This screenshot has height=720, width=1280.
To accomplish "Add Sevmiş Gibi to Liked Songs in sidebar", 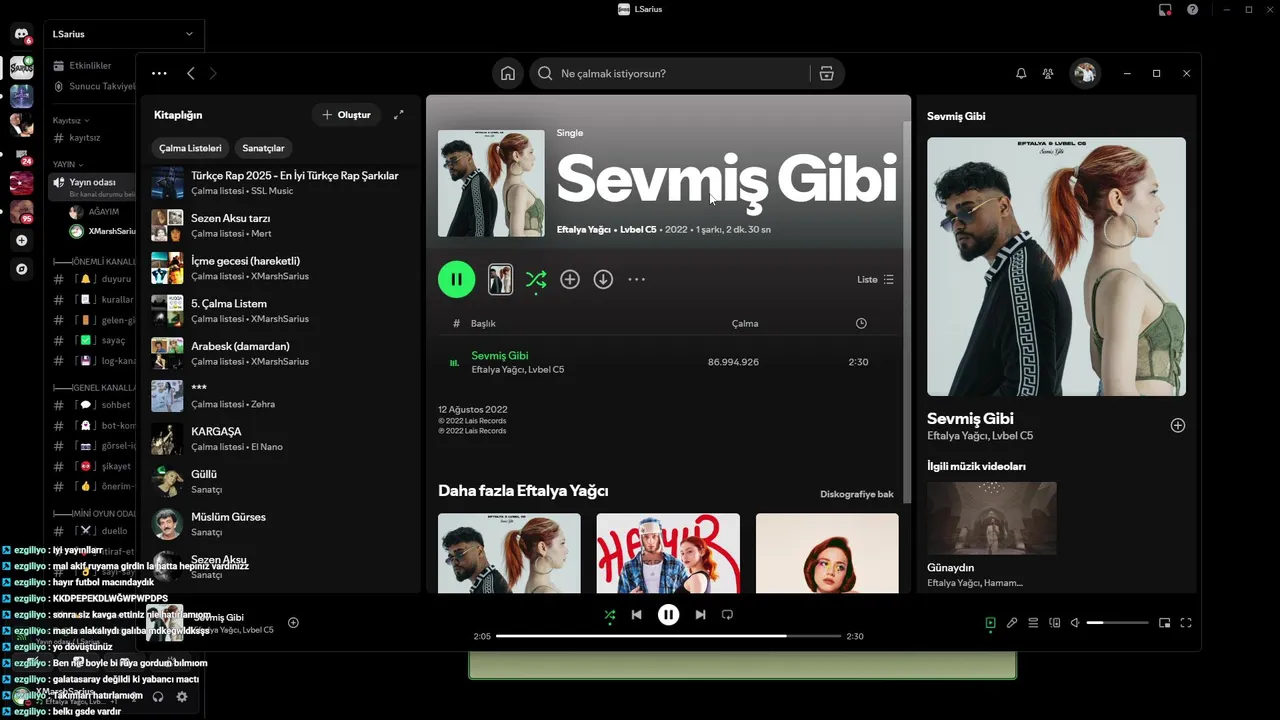I will (x=1178, y=425).
